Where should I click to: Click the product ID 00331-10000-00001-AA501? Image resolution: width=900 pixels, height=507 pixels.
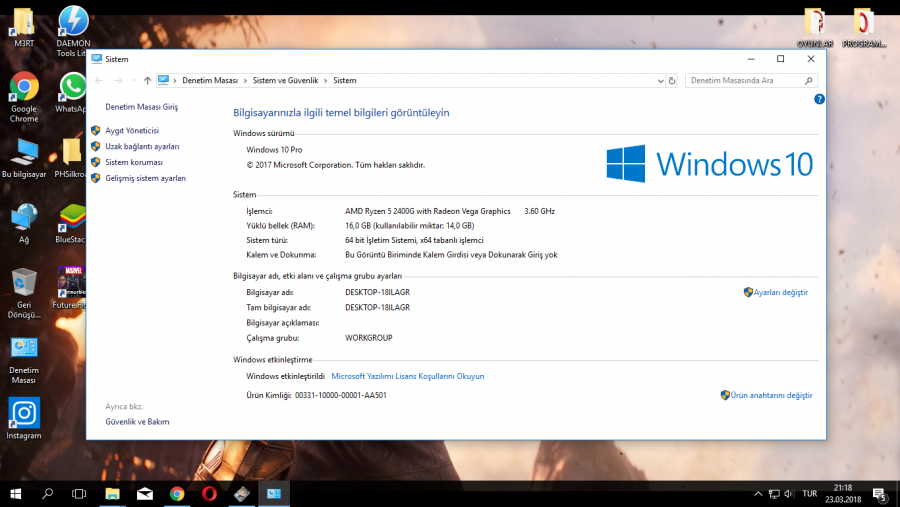(x=340, y=395)
